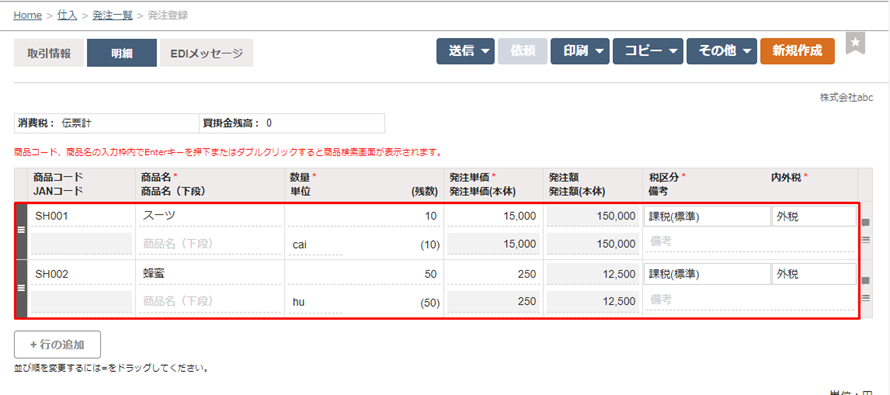Open 外税 selector on the 蜂蜜 row
This screenshot has height=395, width=890.
[x=814, y=275]
